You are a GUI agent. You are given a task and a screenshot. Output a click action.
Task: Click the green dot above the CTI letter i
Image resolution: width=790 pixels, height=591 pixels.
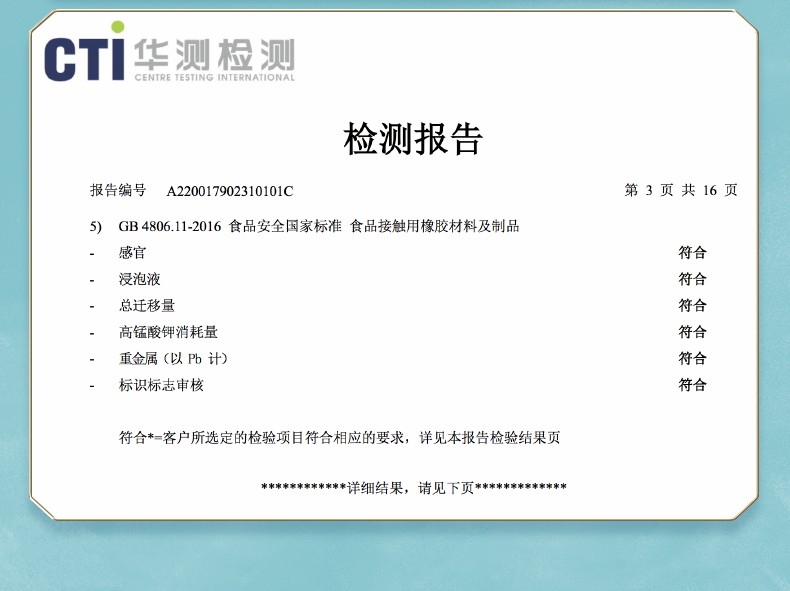tap(118, 28)
